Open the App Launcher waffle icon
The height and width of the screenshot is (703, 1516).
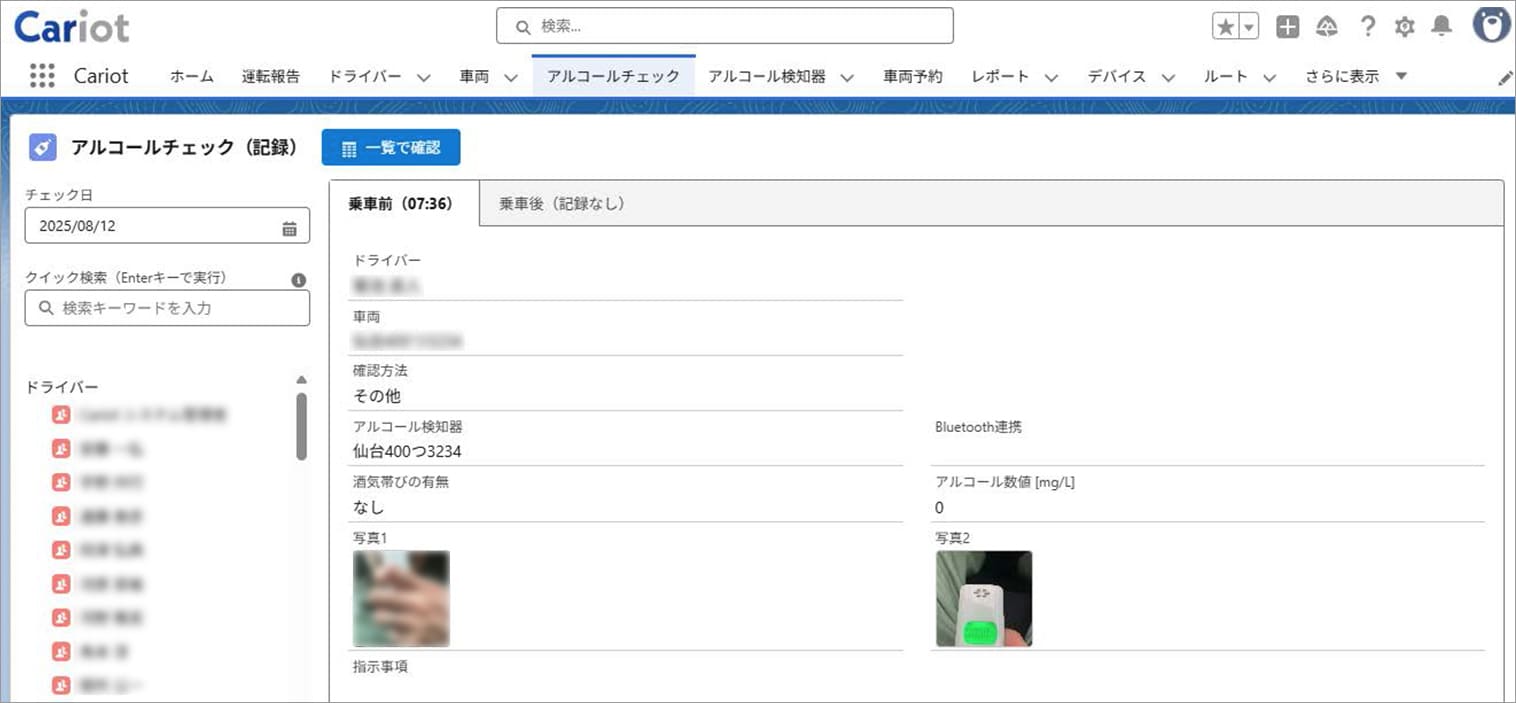click(41, 76)
